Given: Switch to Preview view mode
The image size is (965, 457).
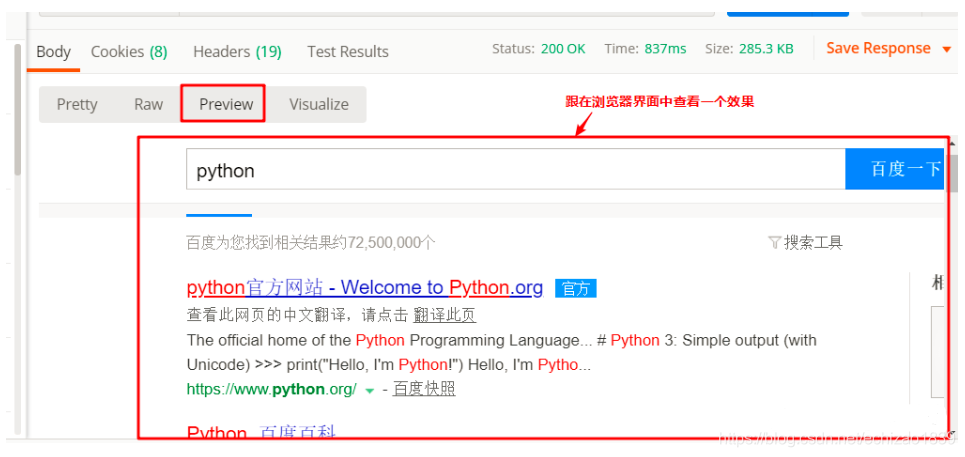Looking at the screenshot, I should coord(226,105).
